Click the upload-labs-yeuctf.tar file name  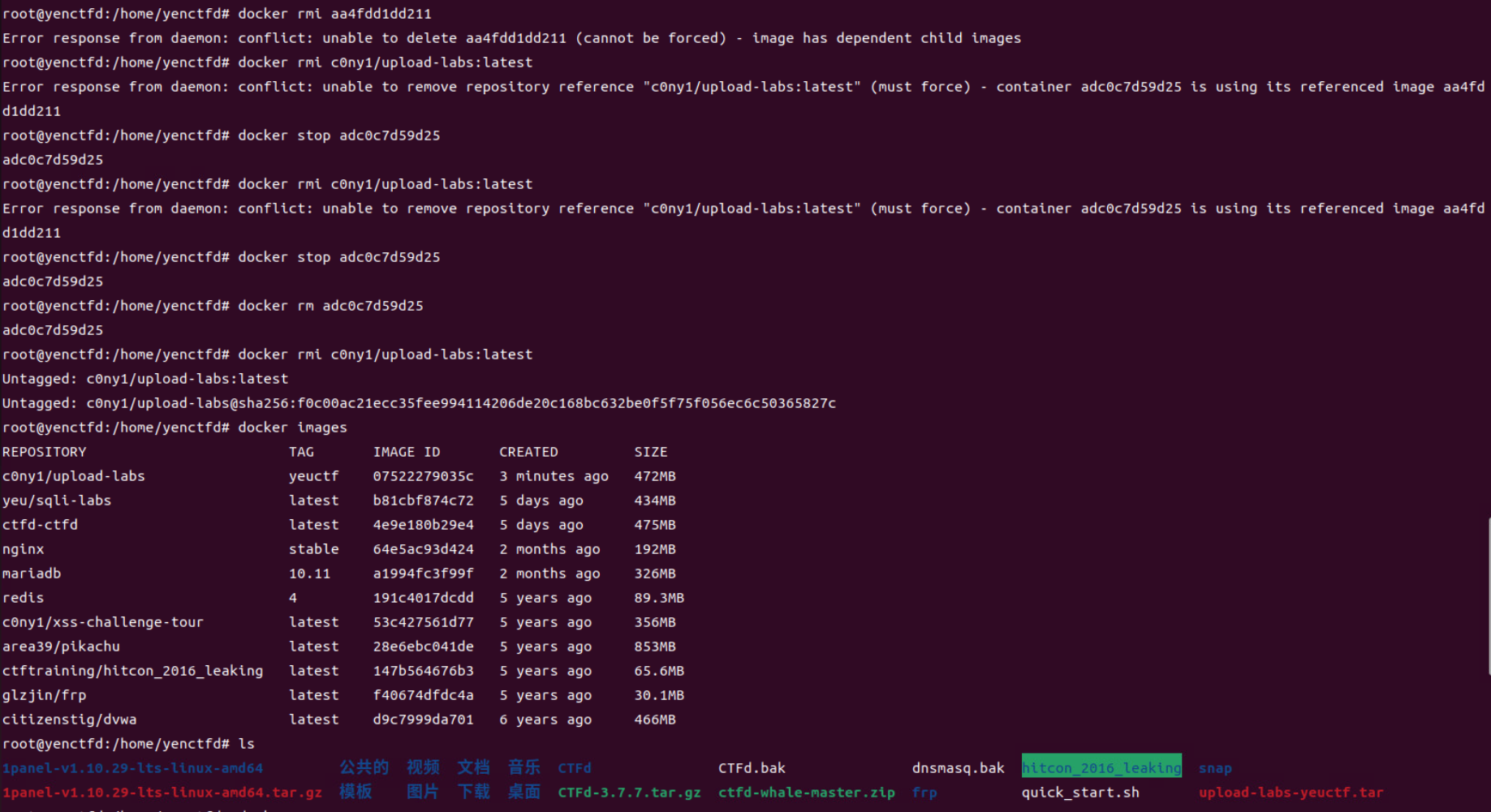tap(1291, 793)
